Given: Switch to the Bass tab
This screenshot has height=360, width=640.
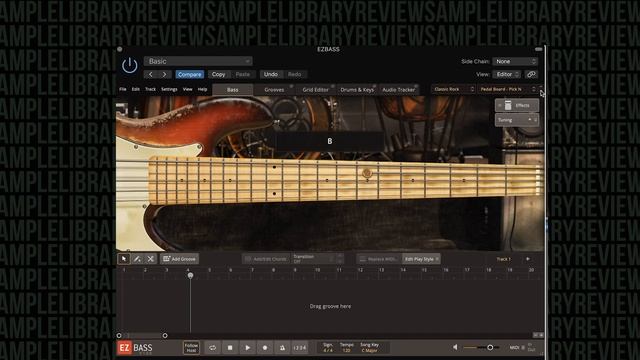Looking at the screenshot, I should click(233, 89).
